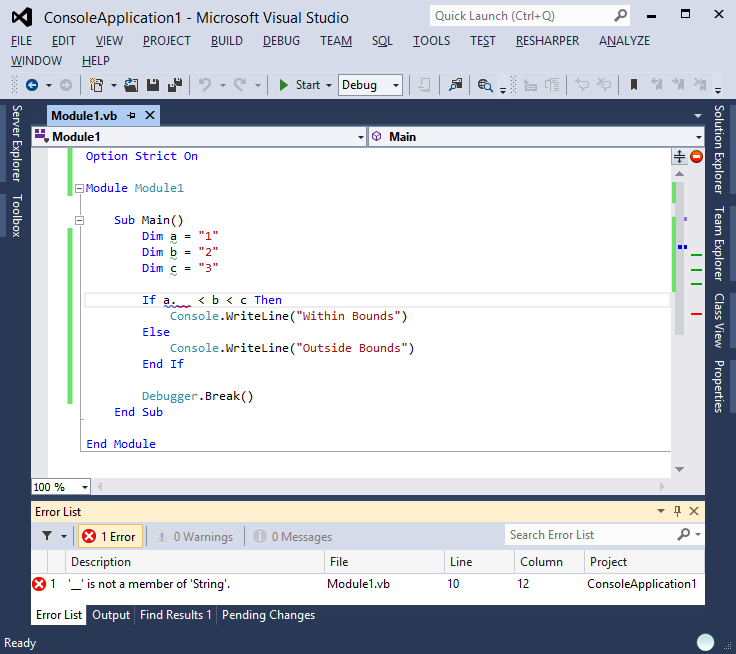Click the Error List filter funnel icon

point(47,536)
